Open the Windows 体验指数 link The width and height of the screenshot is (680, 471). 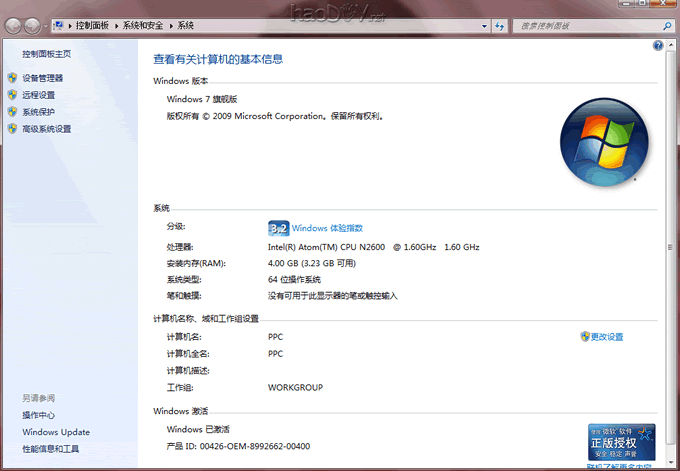327,228
